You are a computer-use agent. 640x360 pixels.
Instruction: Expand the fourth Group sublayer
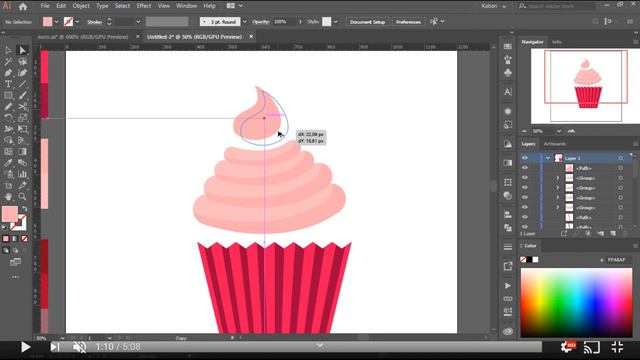(x=558, y=207)
